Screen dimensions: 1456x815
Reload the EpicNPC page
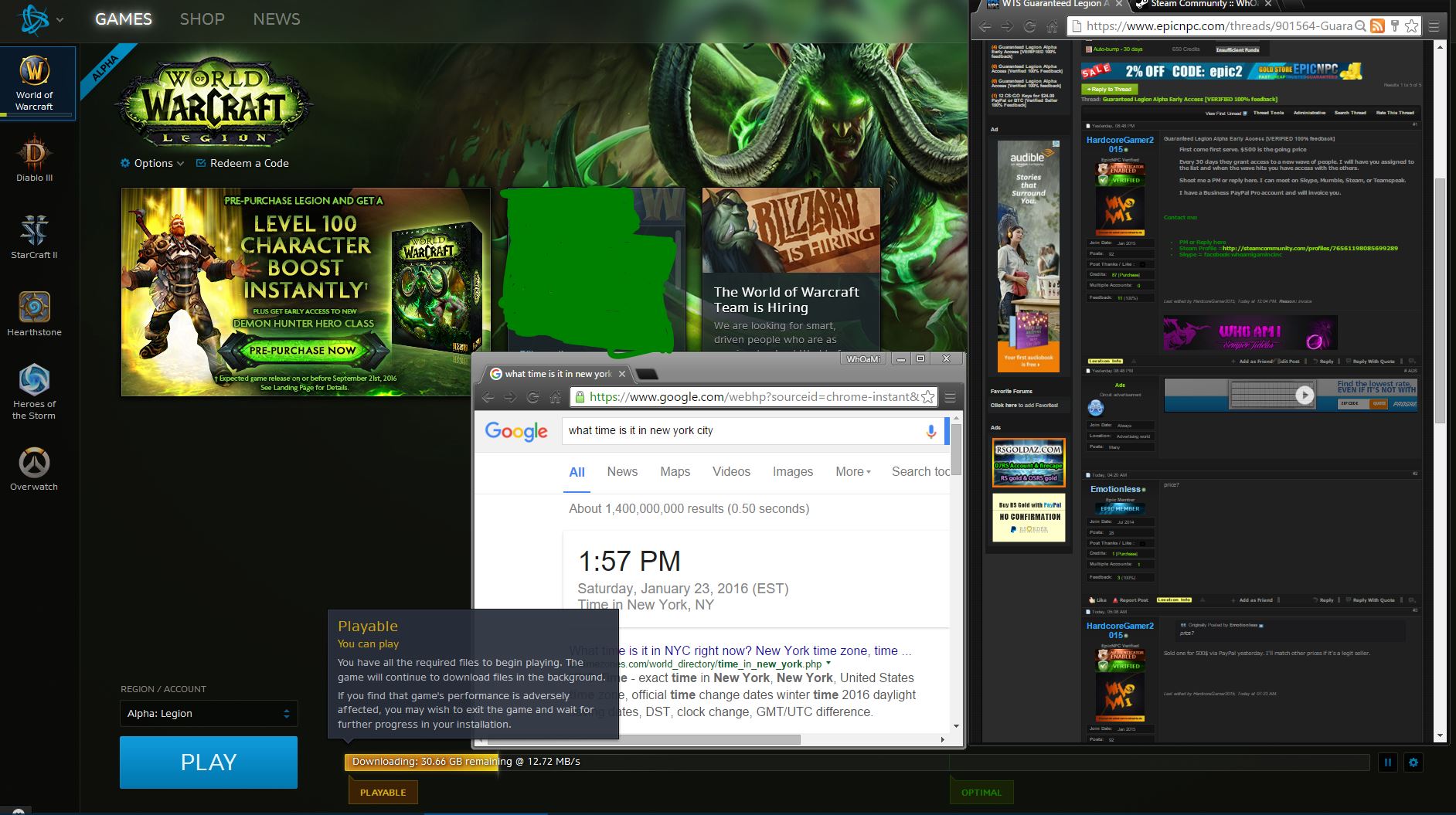pos(1029,26)
